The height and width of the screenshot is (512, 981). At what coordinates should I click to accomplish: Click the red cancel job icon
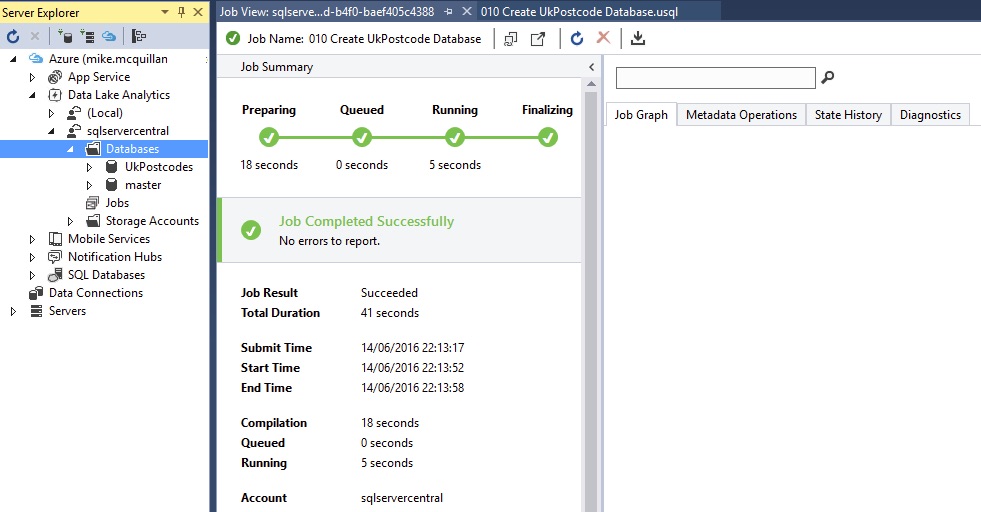pyautogui.click(x=603, y=38)
